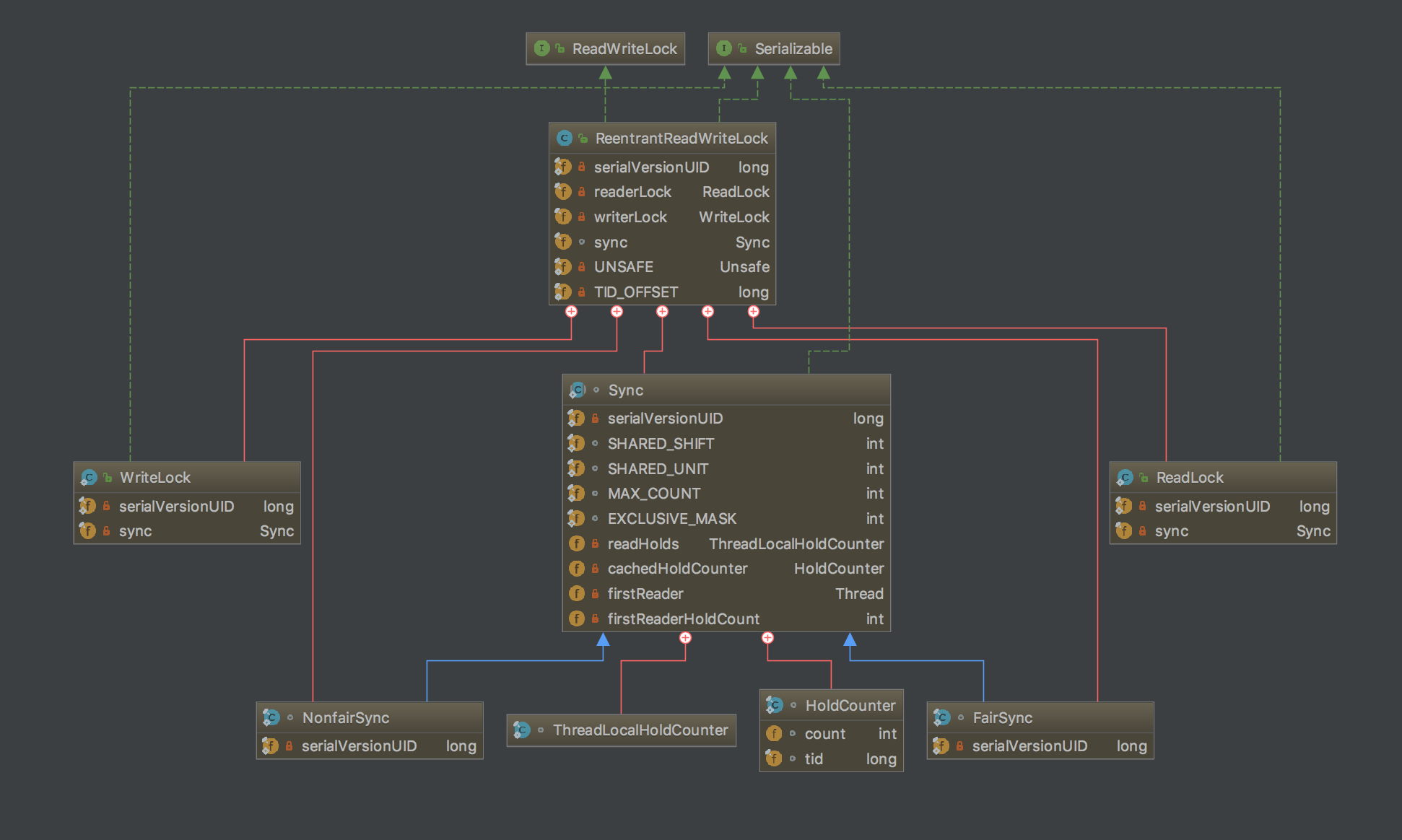
Task: Click the lock icon beside UNSAFE field
Action: (581, 267)
